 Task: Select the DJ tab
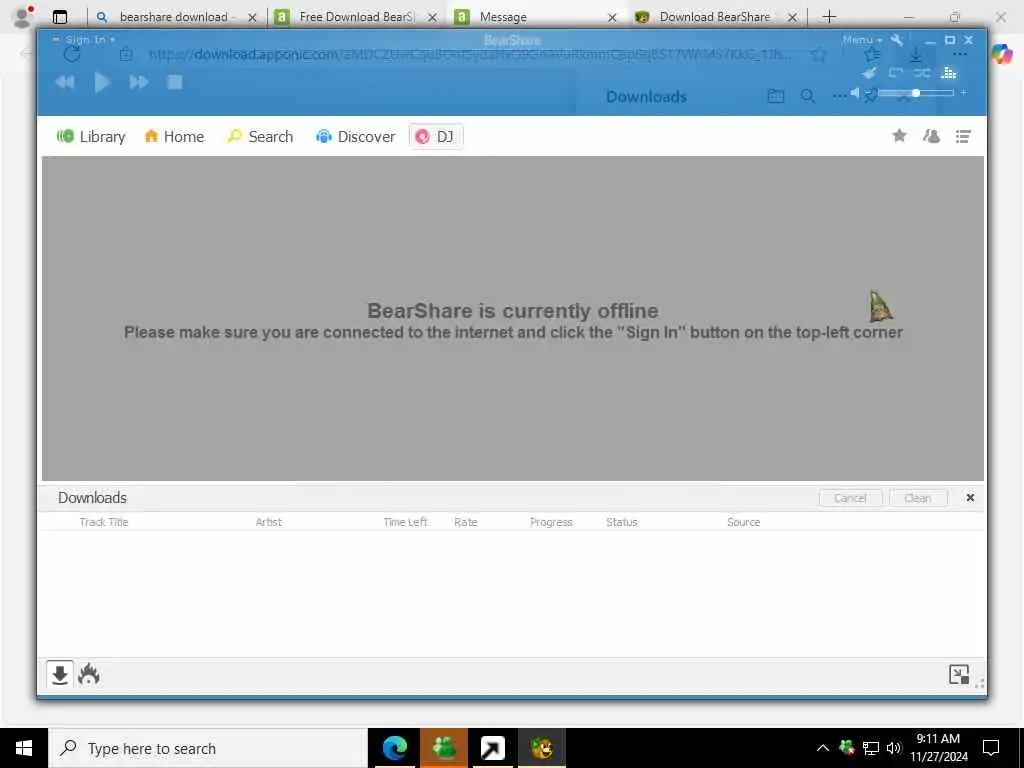[x=436, y=136]
